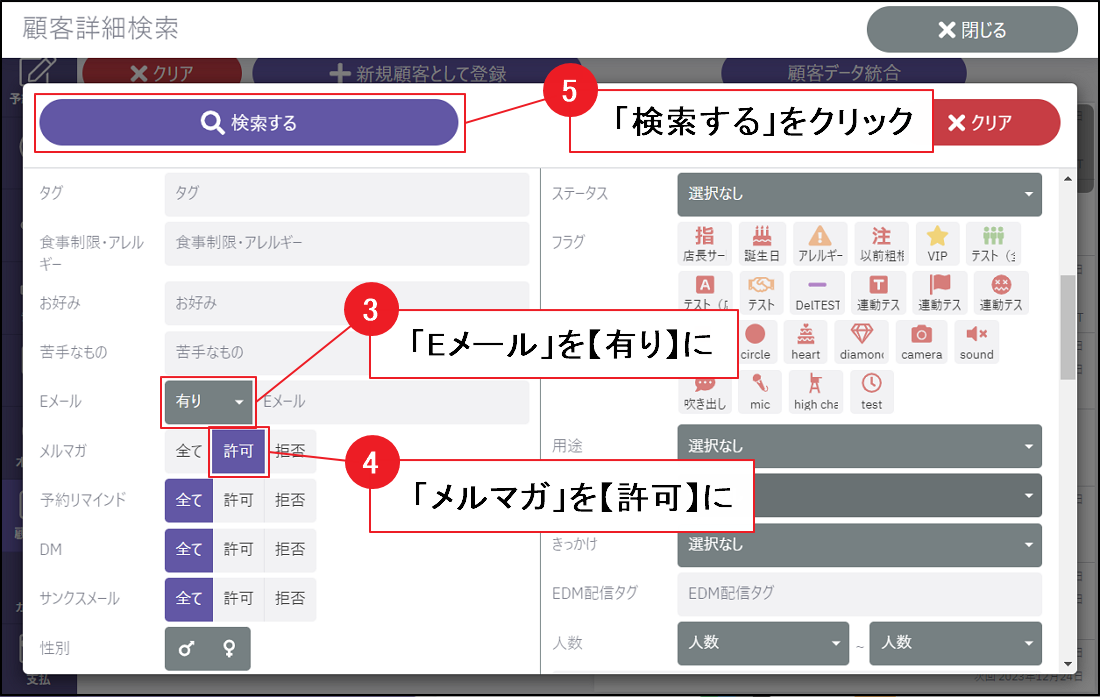
Task: Click the 検索する search button
Action: click(249, 123)
